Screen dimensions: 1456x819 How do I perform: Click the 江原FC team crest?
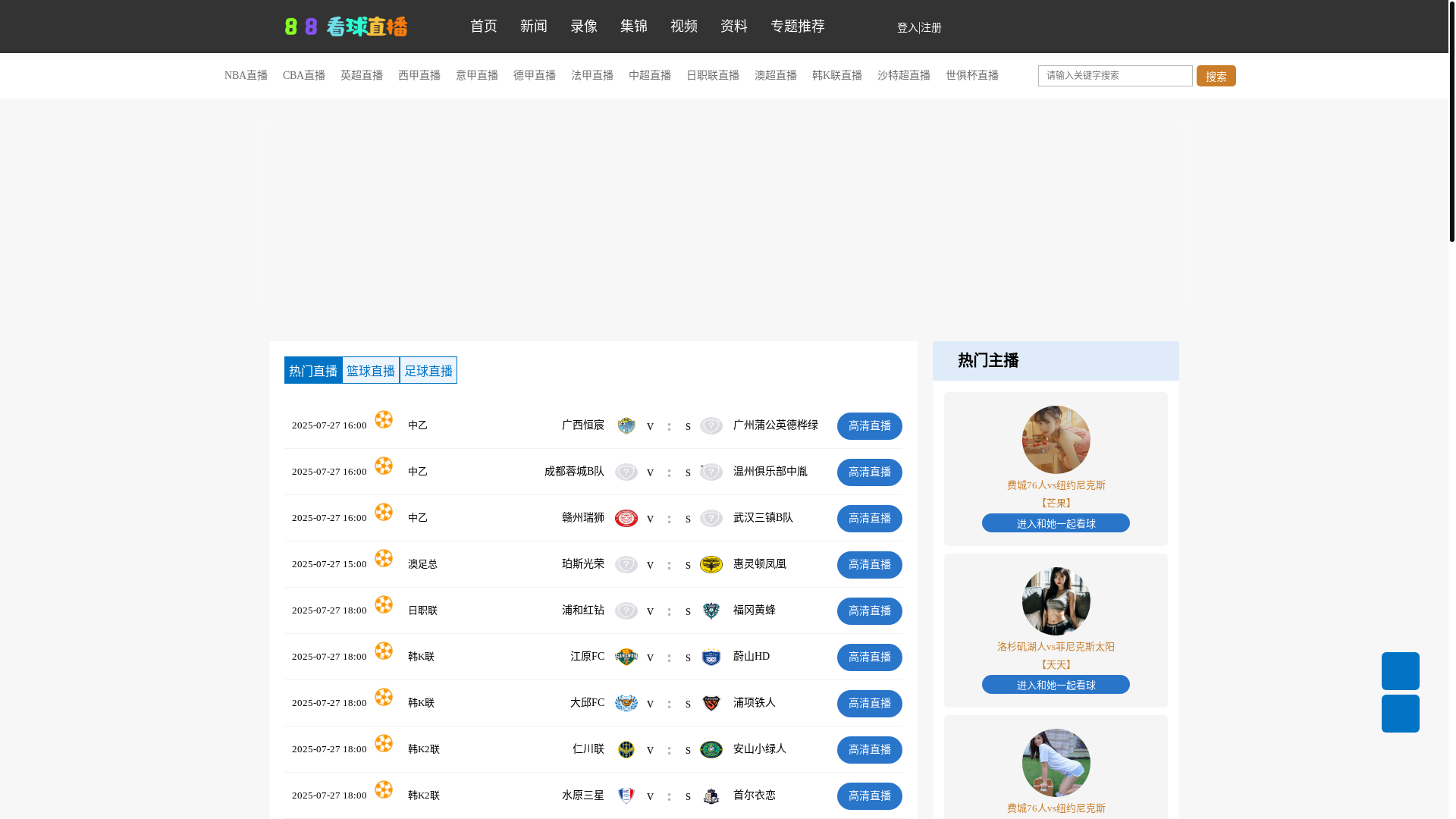click(626, 657)
